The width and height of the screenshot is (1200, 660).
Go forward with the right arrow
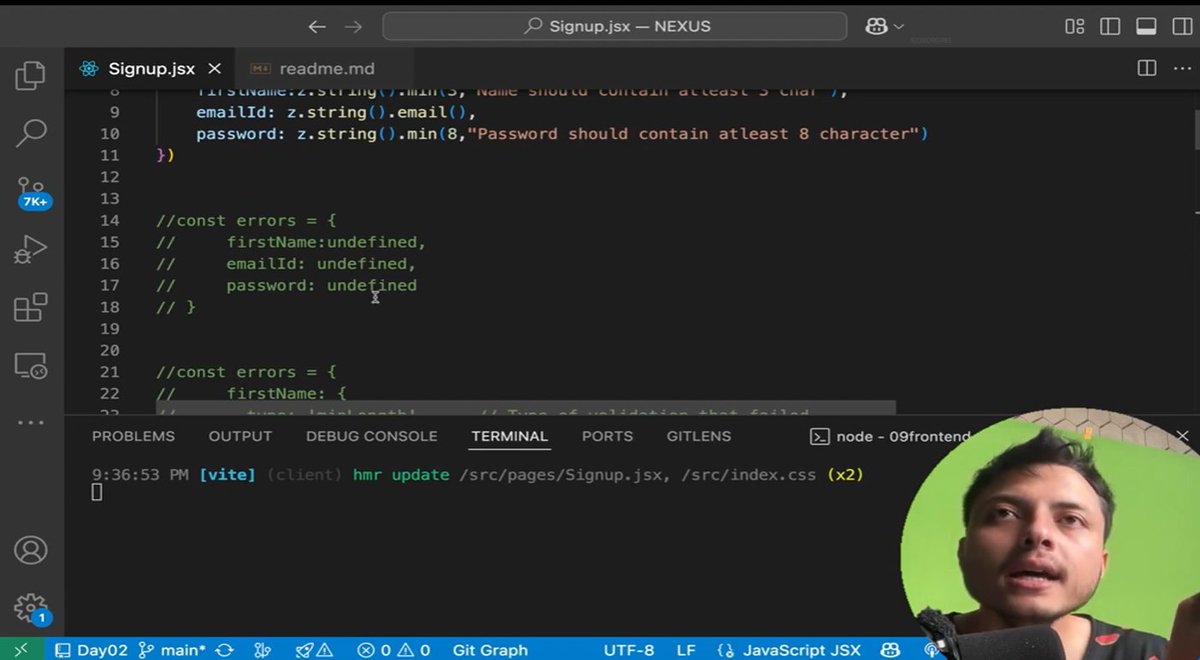[353, 26]
